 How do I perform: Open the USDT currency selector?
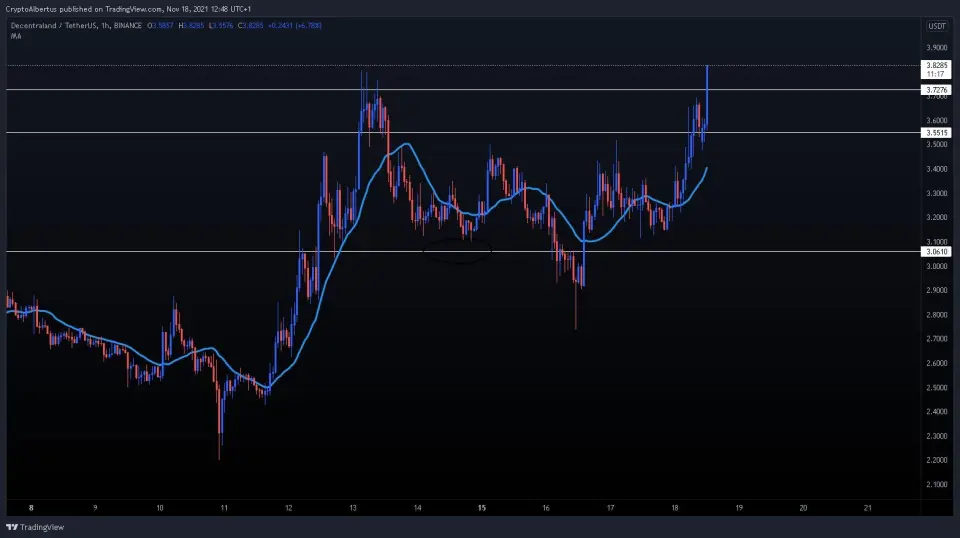tap(937, 27)
